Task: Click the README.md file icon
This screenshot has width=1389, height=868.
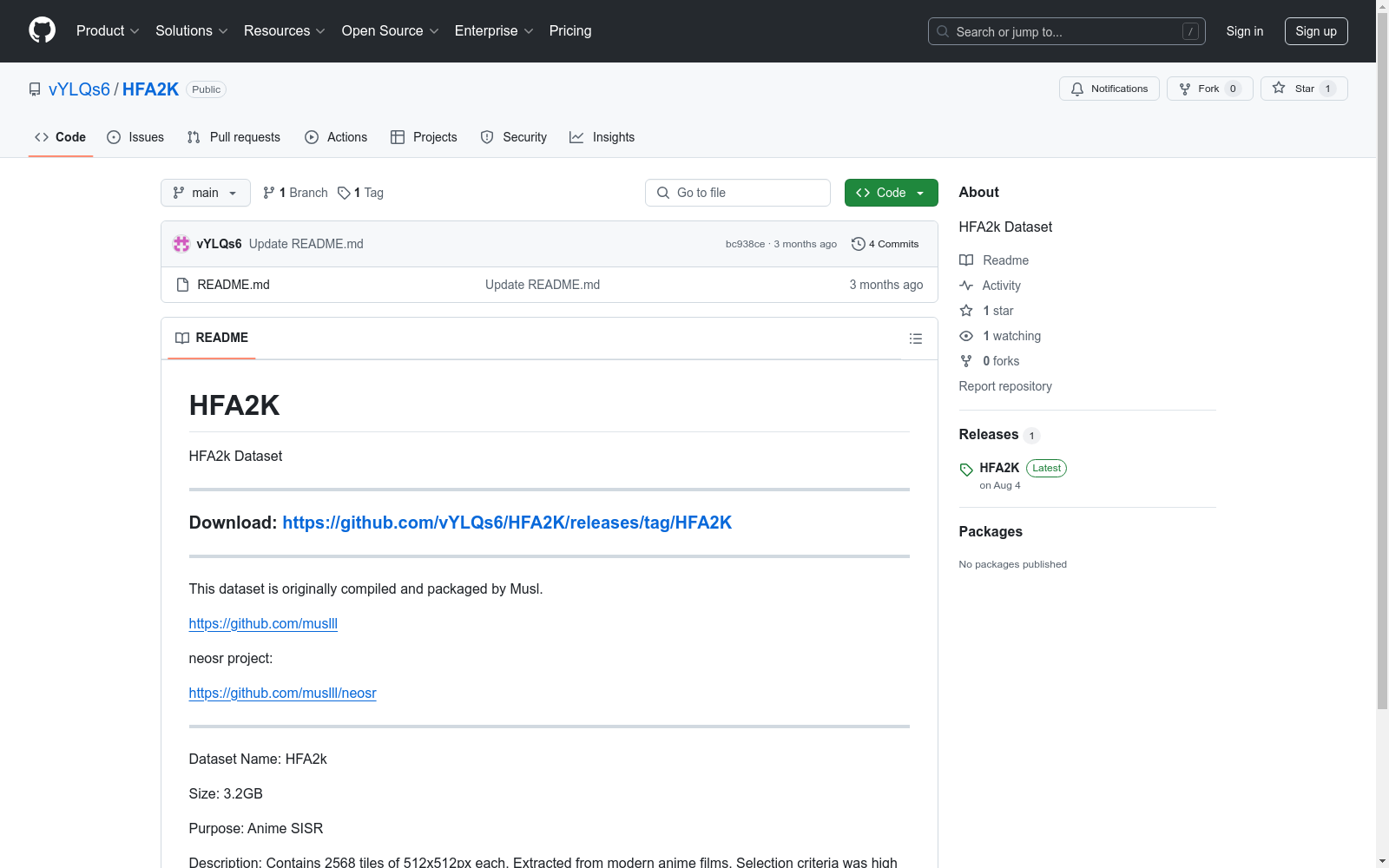Action: tap(182, 285)
